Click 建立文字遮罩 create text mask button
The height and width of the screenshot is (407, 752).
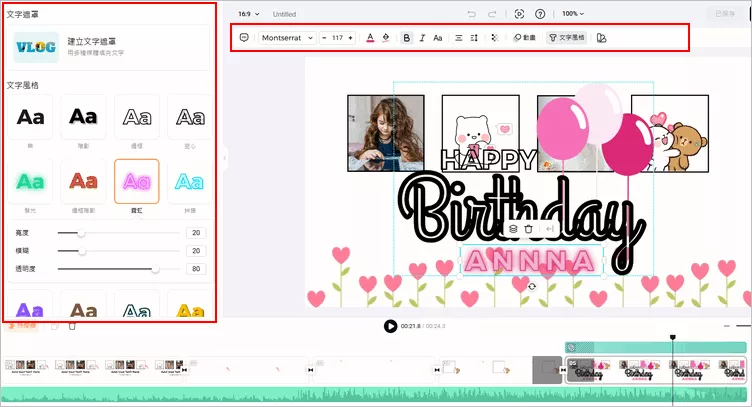tap(108, 47)
